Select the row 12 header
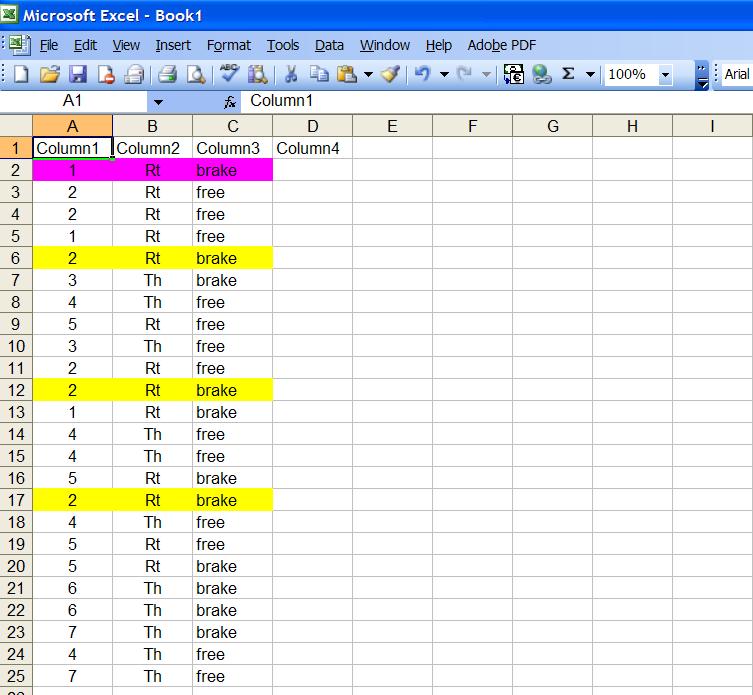753x695 pixels. click(x=16, y=390)
